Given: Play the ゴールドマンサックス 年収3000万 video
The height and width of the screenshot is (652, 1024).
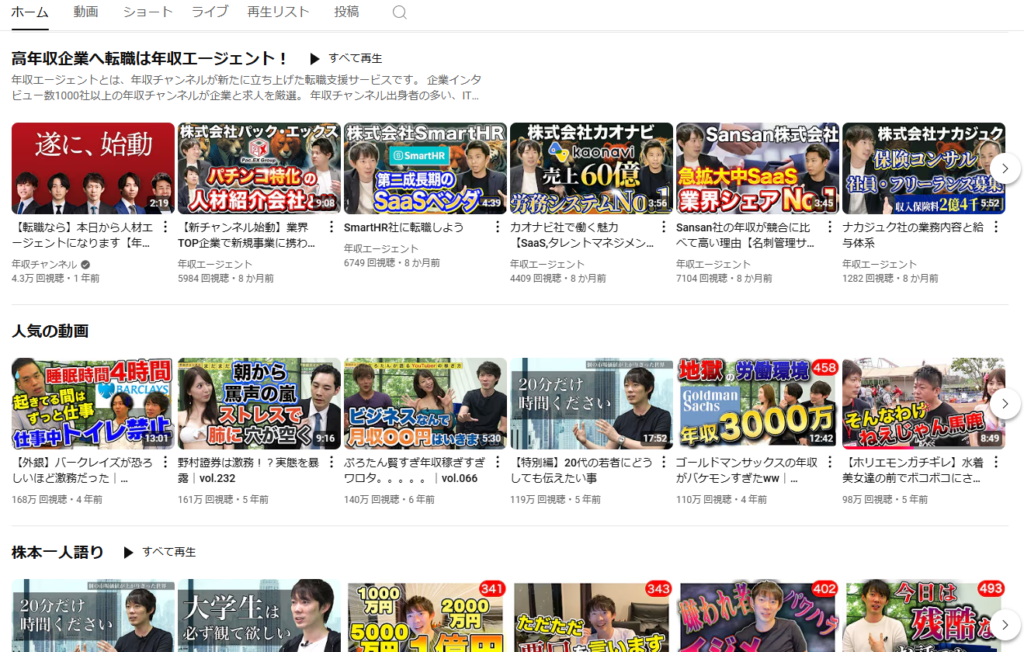Looking at the screenshot, I should pos(757,404).
